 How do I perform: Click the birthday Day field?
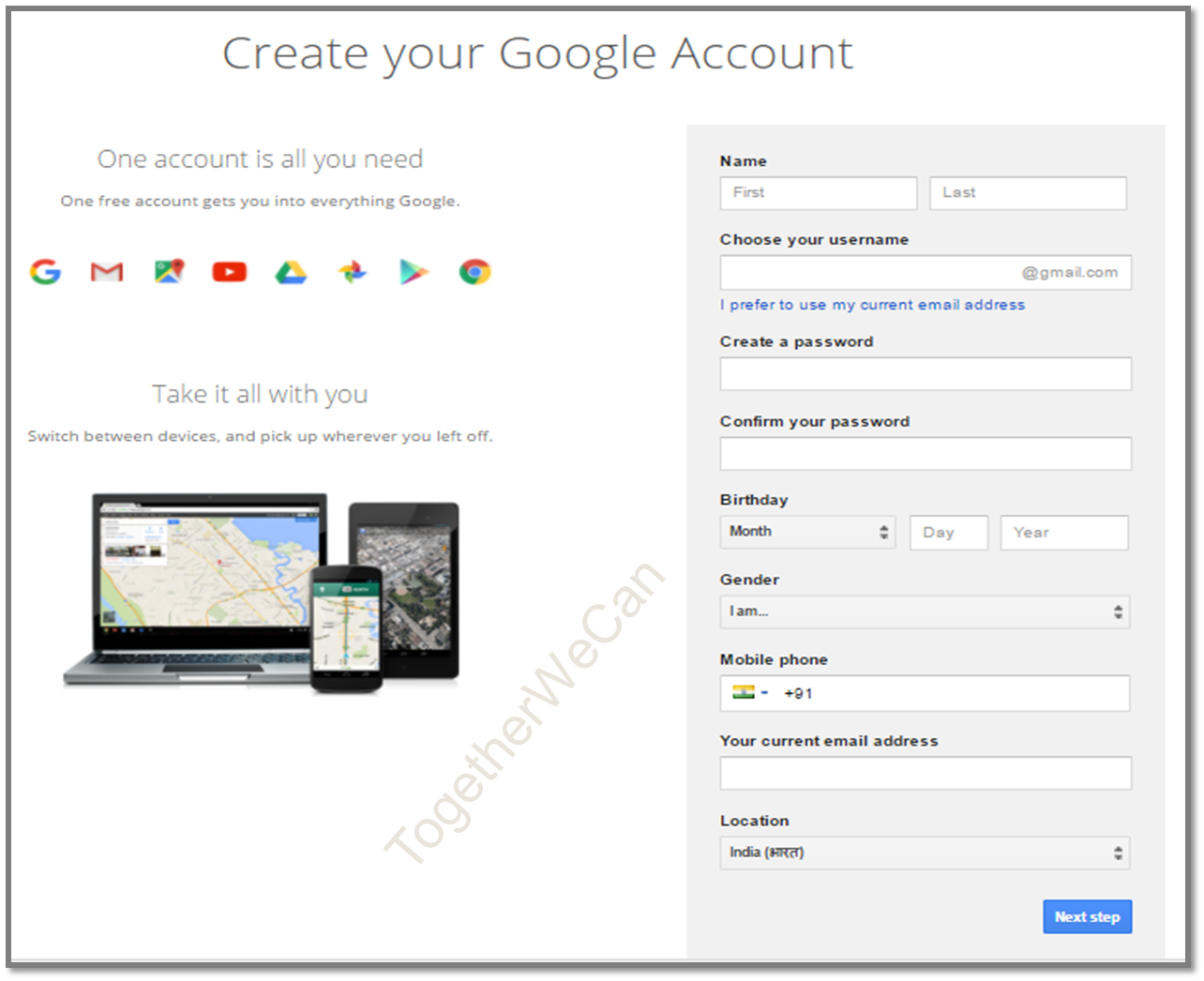click(x=949, y=533)
